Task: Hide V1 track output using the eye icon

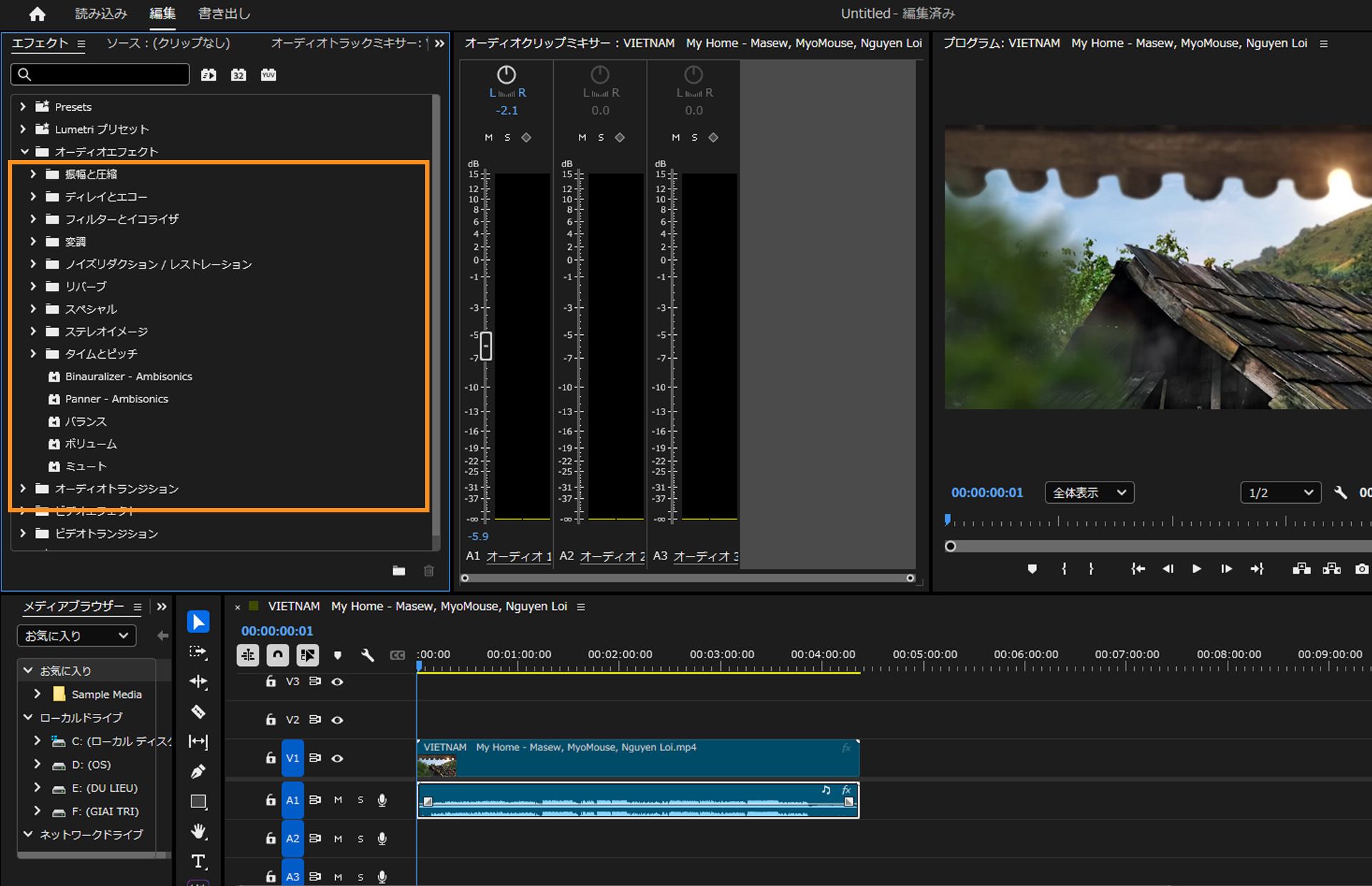Action: point(337,758)
